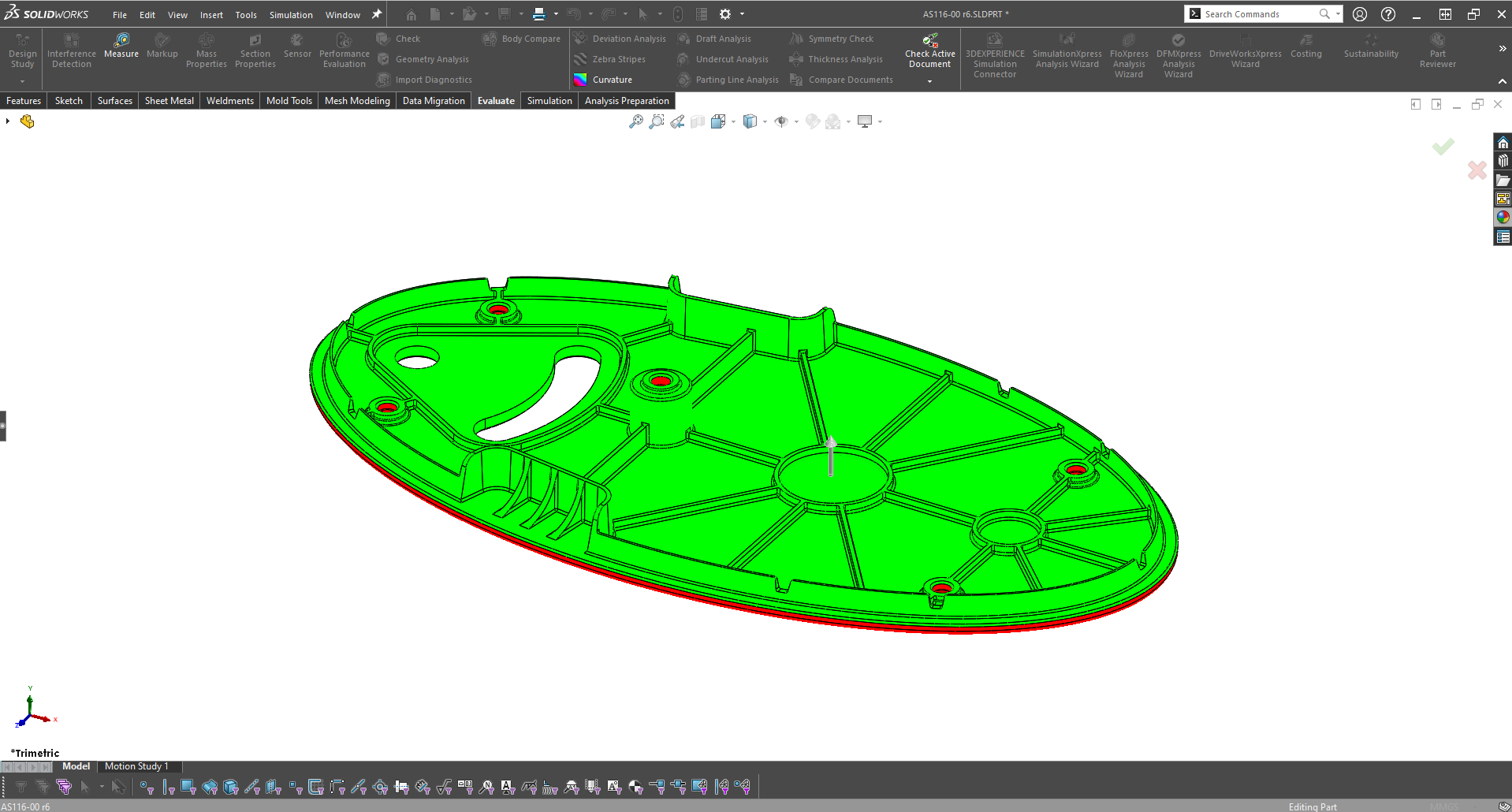
Task: Select the Measure tool
Action: (x=121, y=46)
